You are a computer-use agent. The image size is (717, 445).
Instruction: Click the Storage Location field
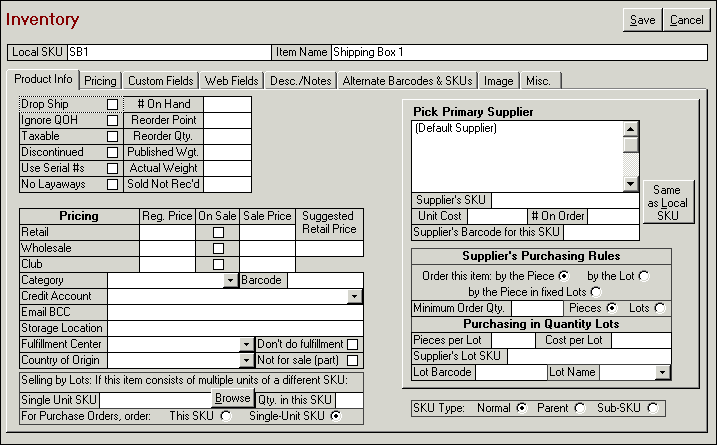[x=235, y=328]
